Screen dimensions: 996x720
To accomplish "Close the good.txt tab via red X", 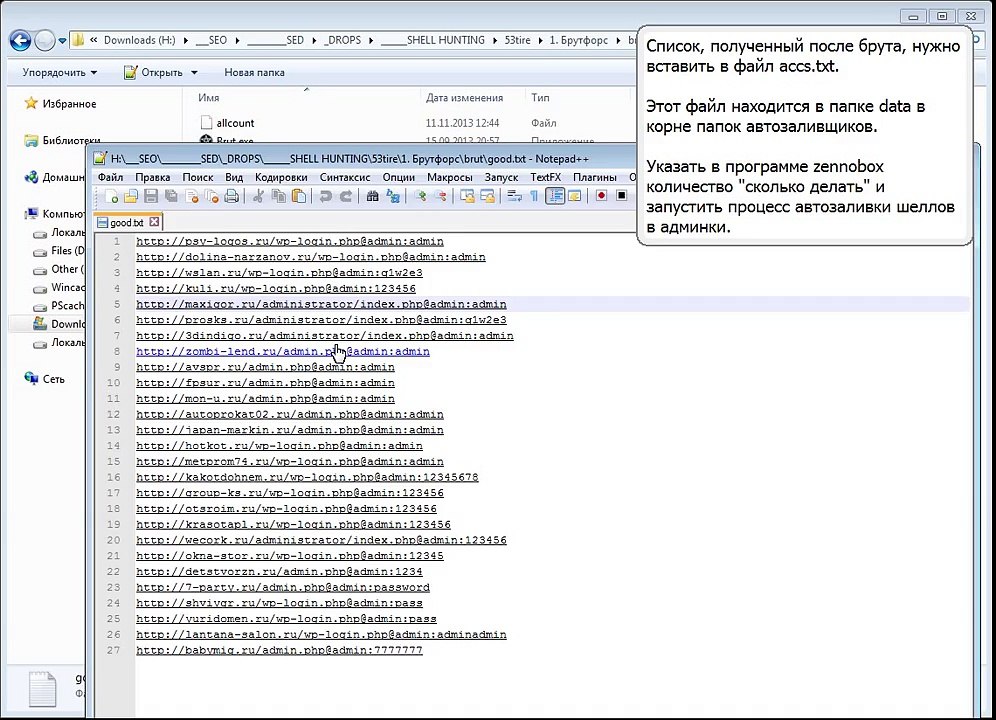I will 154,222.
